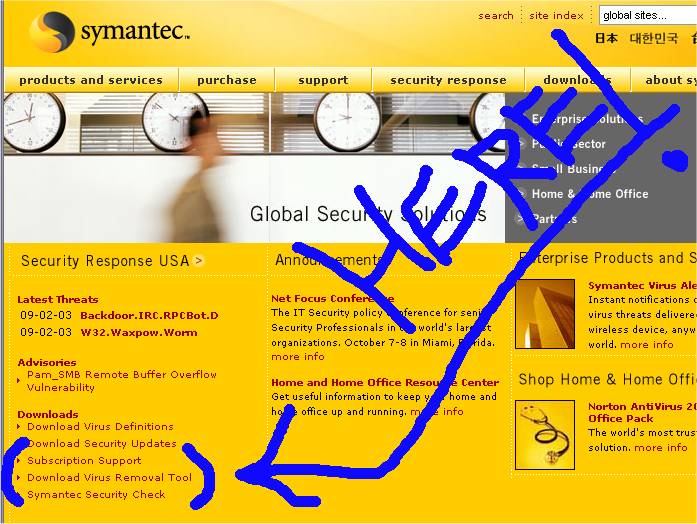Click arrow icon beside Home & Home Office
The width and height of the screenshot is (697, 524).
[521, 194]
